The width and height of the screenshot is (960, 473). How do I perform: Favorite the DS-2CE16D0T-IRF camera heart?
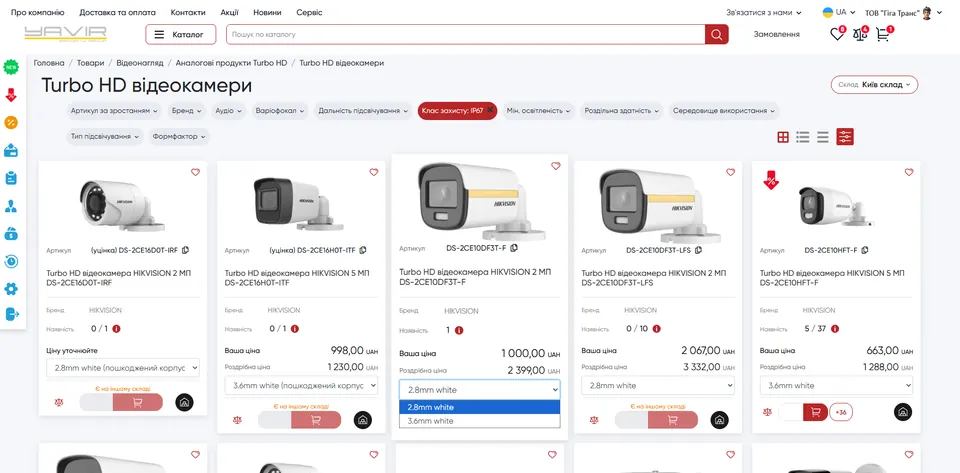click(x=195, y=173)
